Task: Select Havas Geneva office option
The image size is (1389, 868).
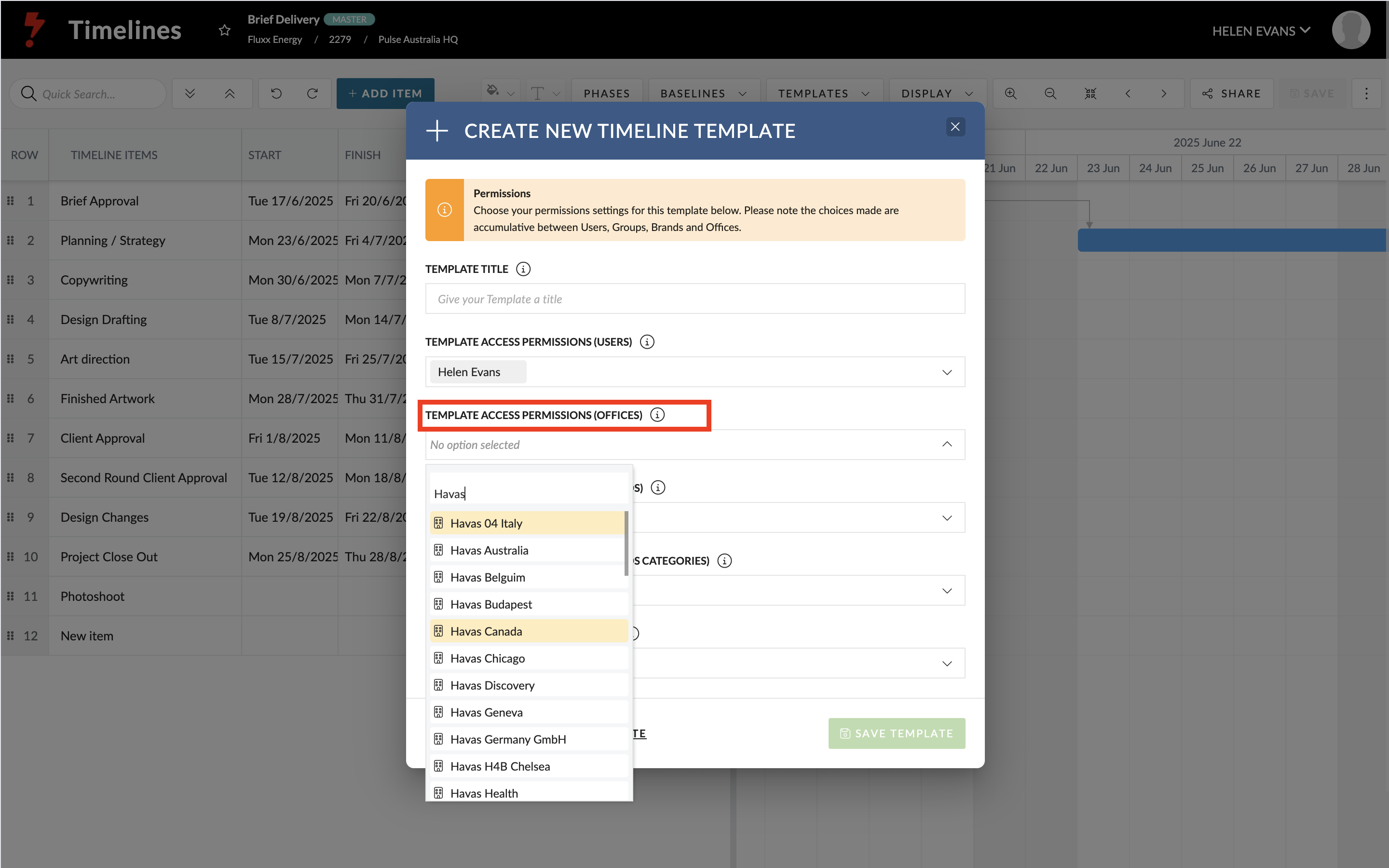Action: pyautogui.click(x=529, y=712)
